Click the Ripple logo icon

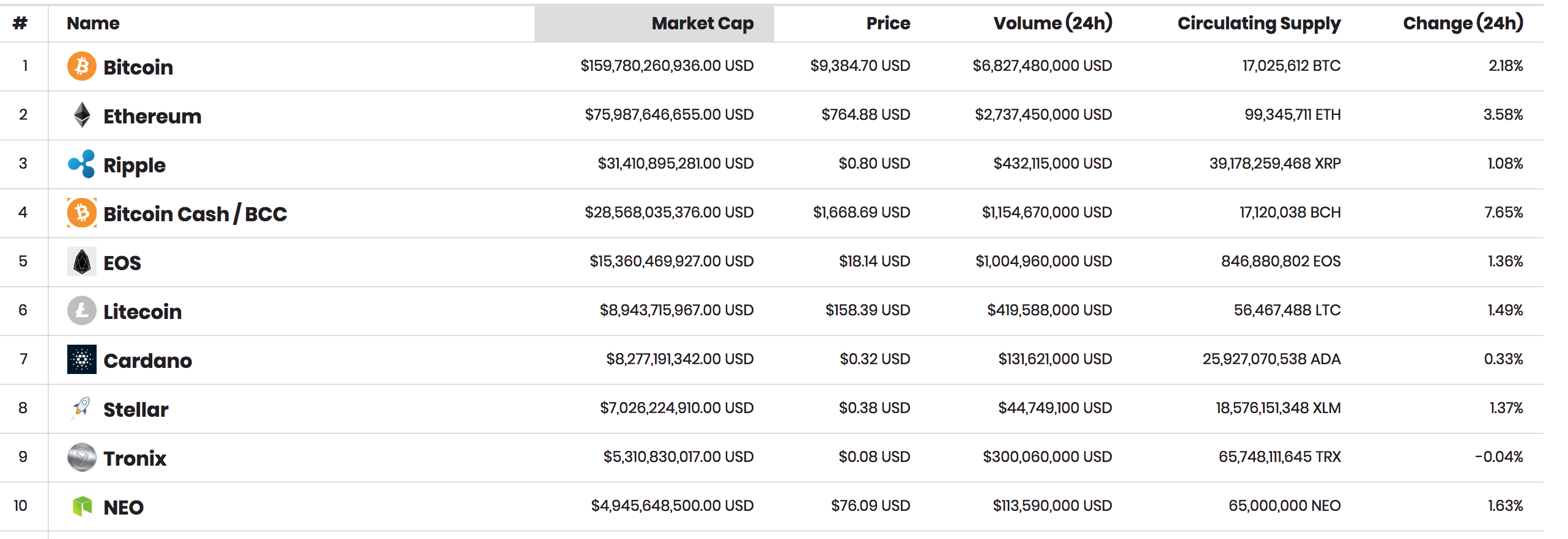[x=82, y=164]
